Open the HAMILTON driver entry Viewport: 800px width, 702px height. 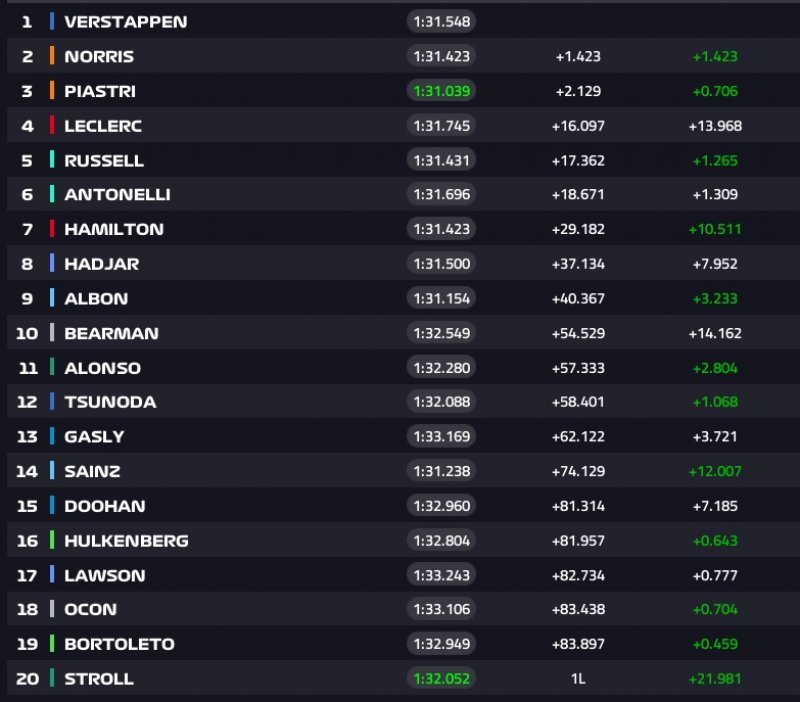click(114, 229)
